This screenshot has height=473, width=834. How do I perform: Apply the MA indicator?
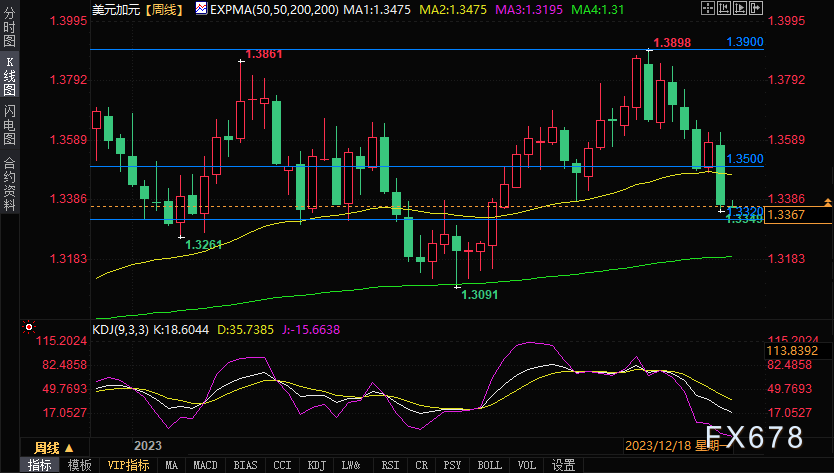[x=171, y=465]
